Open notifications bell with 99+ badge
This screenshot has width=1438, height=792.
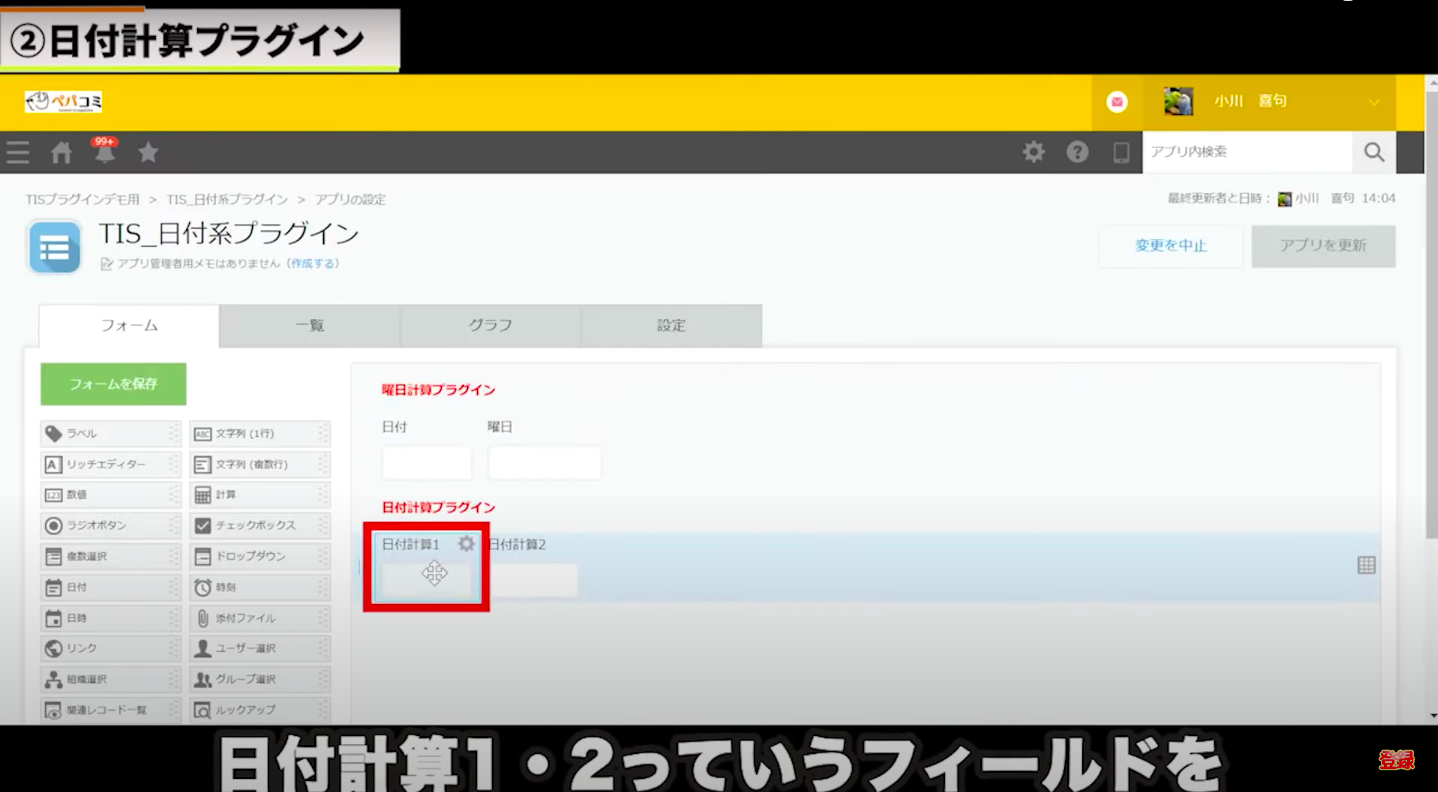105,152
